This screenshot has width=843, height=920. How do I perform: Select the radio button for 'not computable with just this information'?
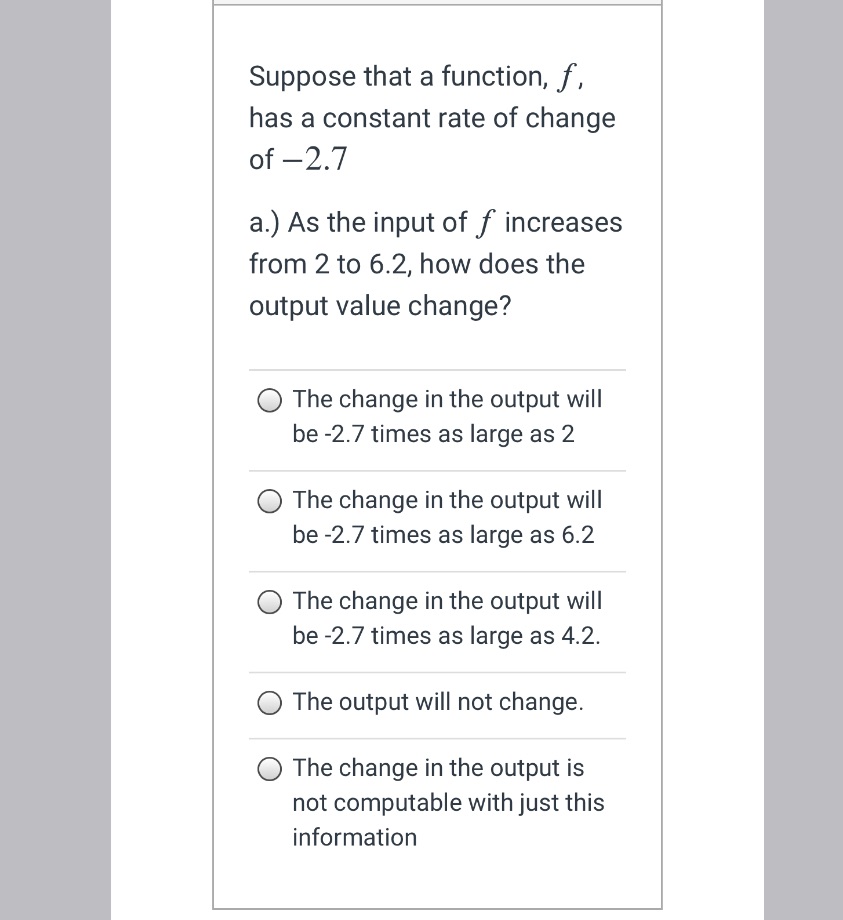[269, 769]
